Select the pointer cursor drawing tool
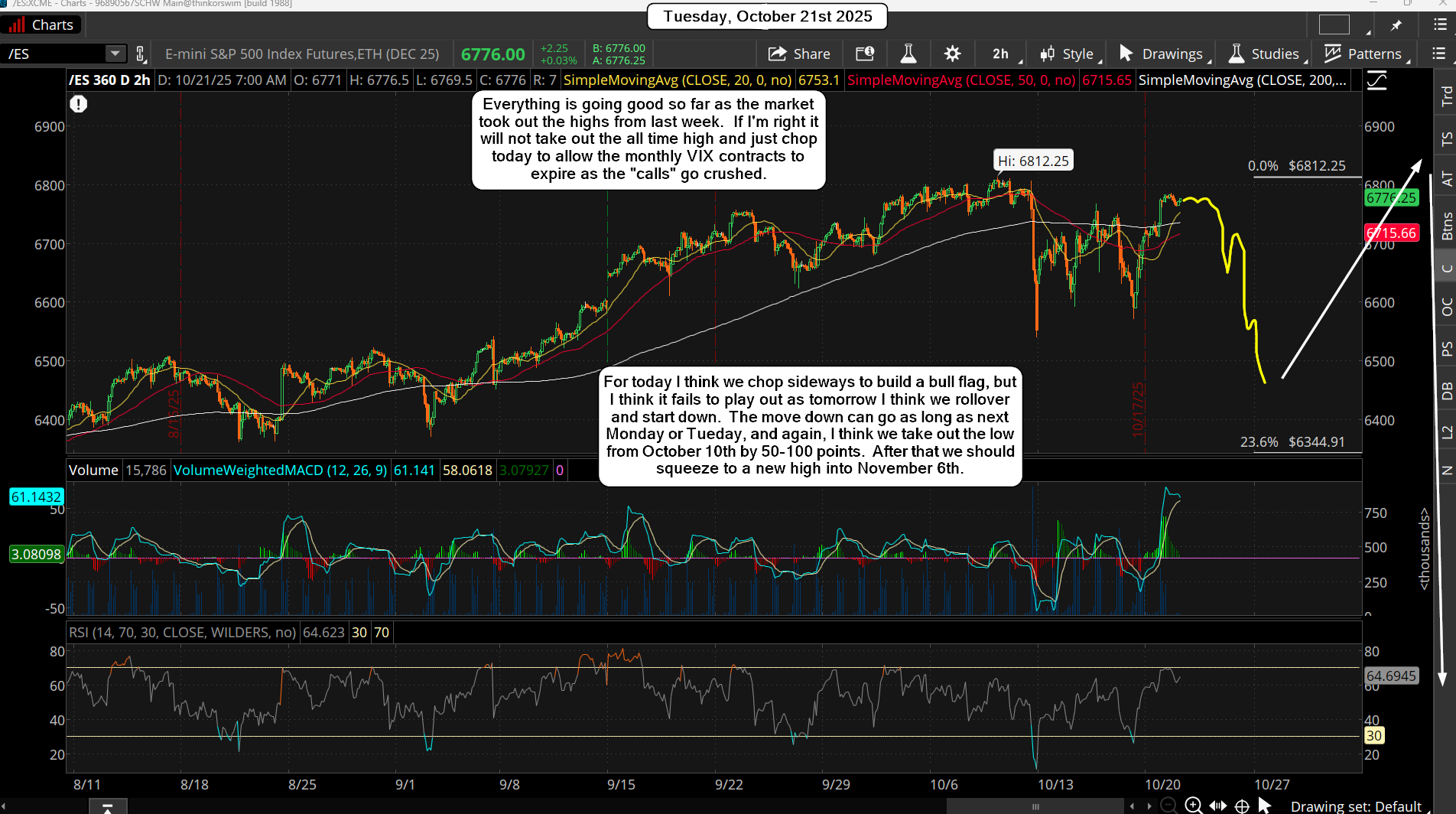Image resolution: width=1456 pixels, height=814 pixels. [1265, 805]
